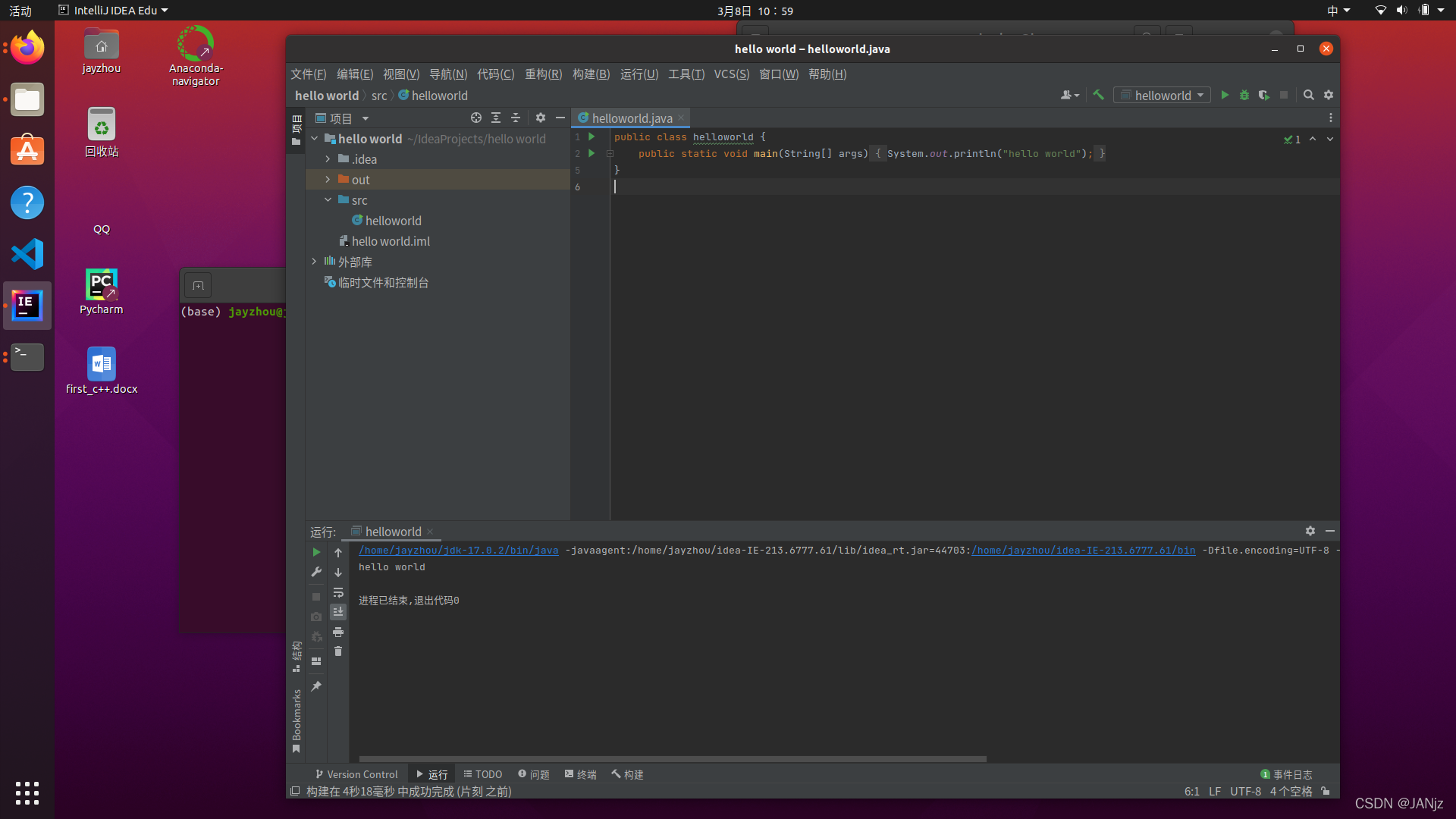Viewport: 1456px width, 819px height.
Task: Toggle soft-wrap in run console
Action: coord(338,592)
